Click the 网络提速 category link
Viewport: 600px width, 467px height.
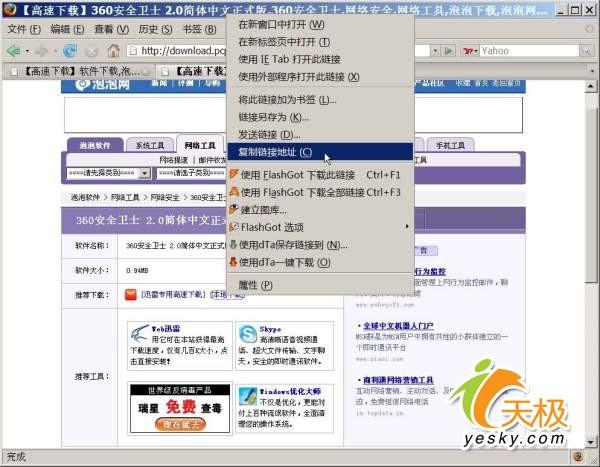pyautogui.click(x=173, y=160)
